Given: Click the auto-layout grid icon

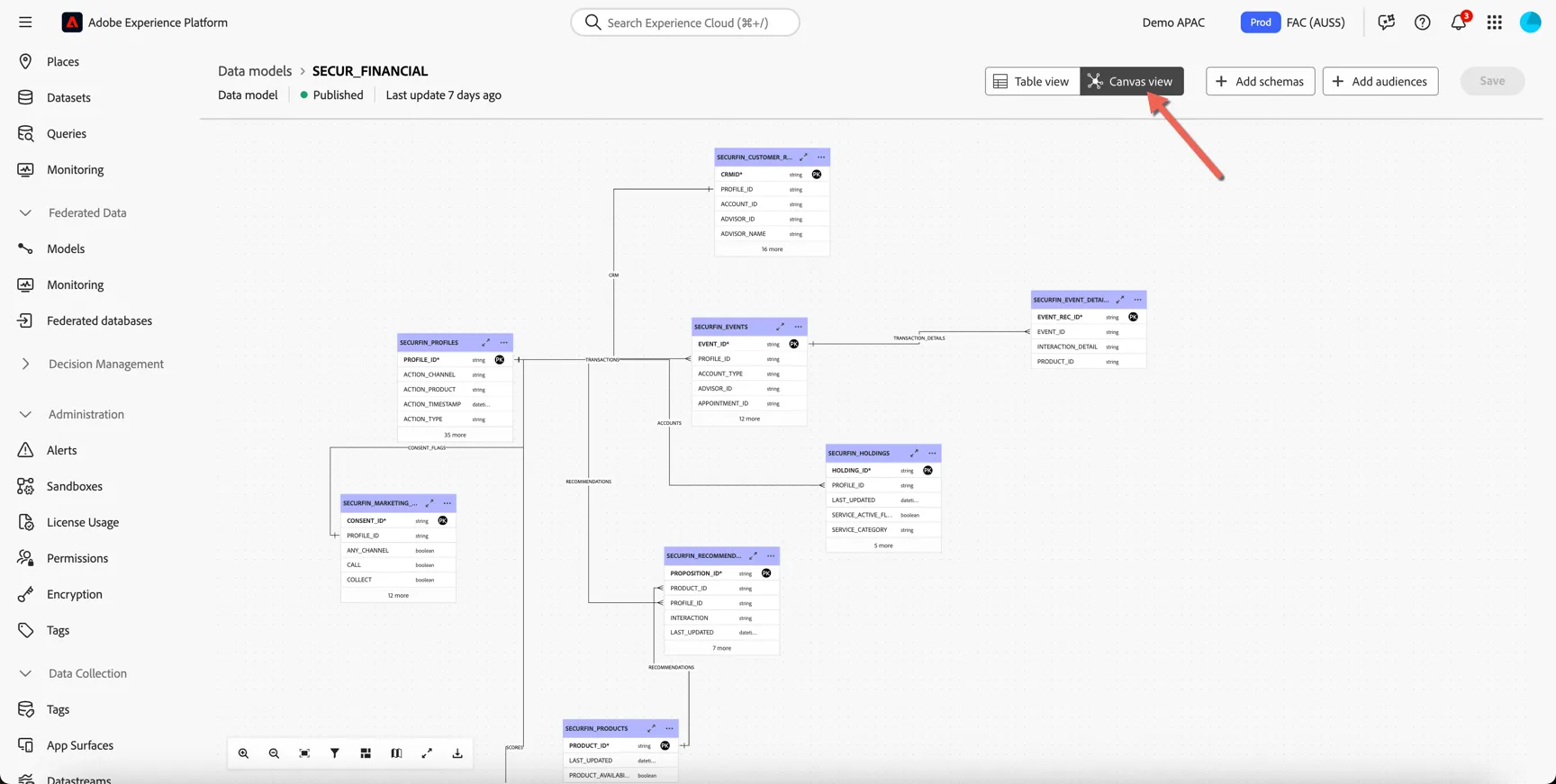Looking at the screenshot, I should [366, 753].
